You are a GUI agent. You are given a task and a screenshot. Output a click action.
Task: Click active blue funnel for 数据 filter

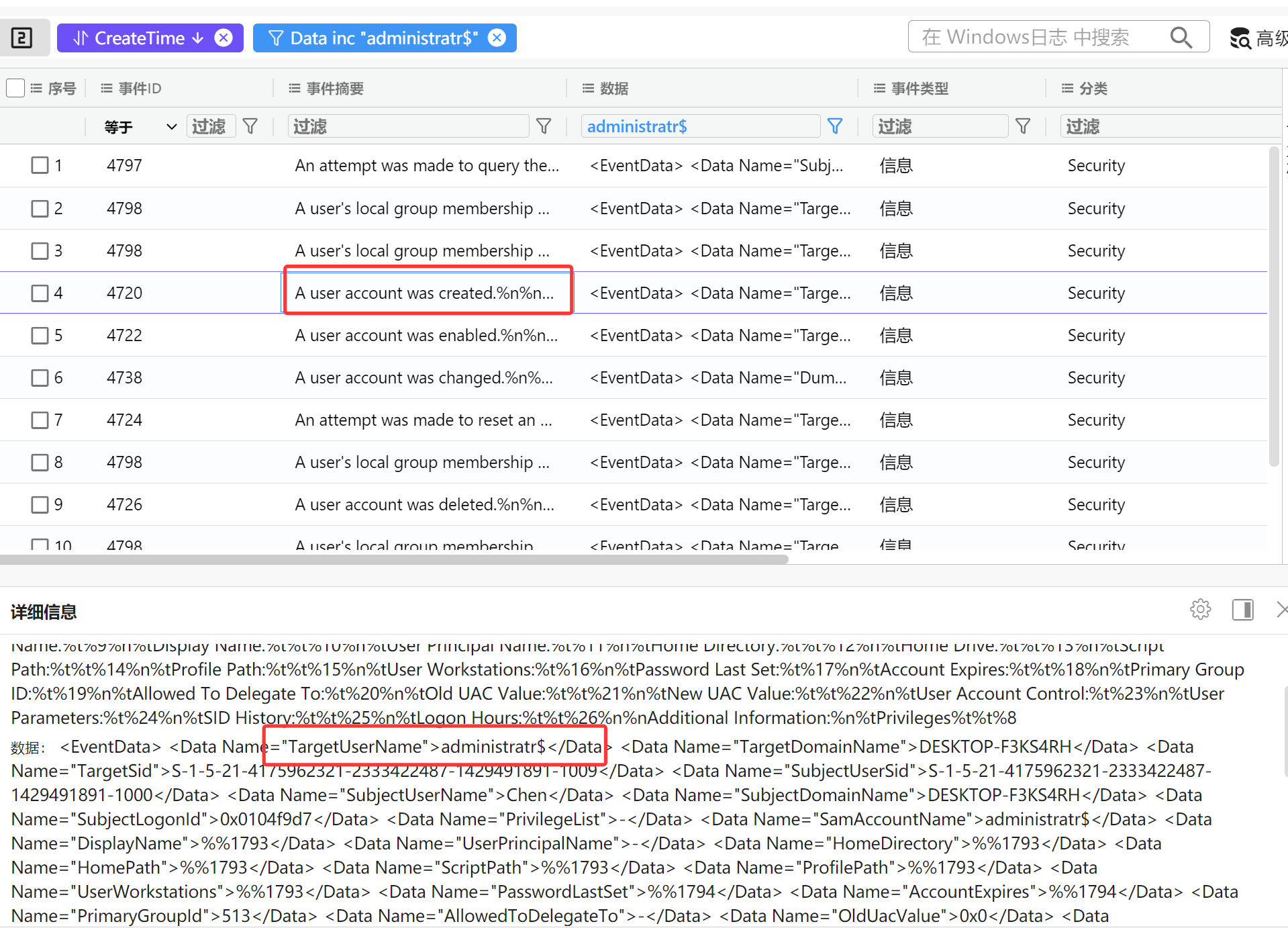tap(835, 126)
